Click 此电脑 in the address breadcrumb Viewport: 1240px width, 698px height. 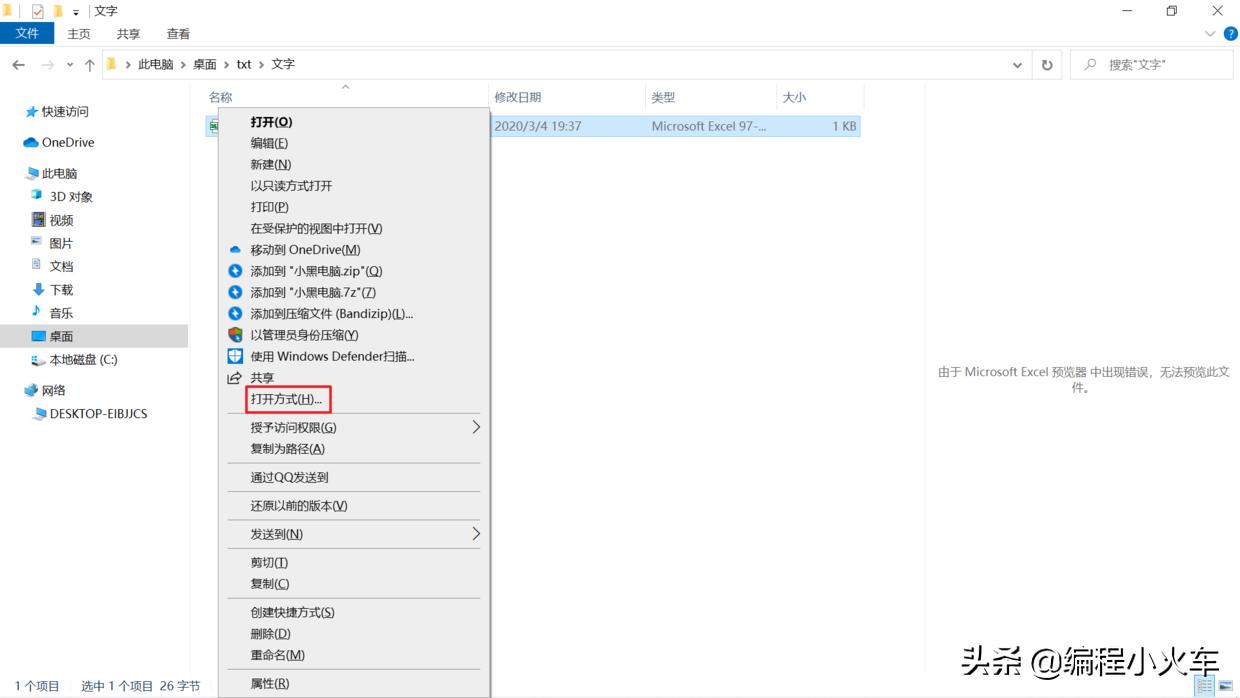155,64
